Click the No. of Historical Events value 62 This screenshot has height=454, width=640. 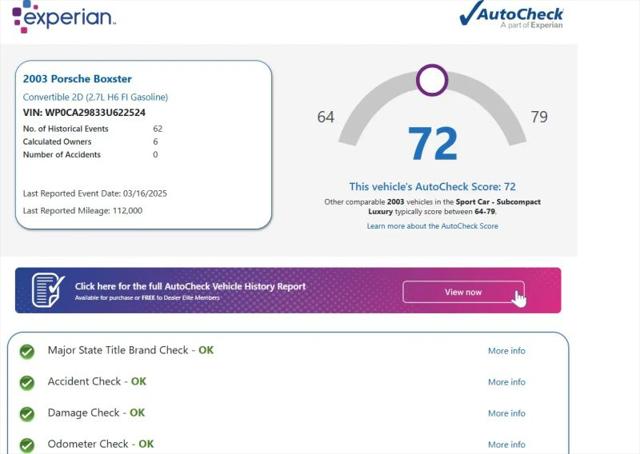(158, 129)
